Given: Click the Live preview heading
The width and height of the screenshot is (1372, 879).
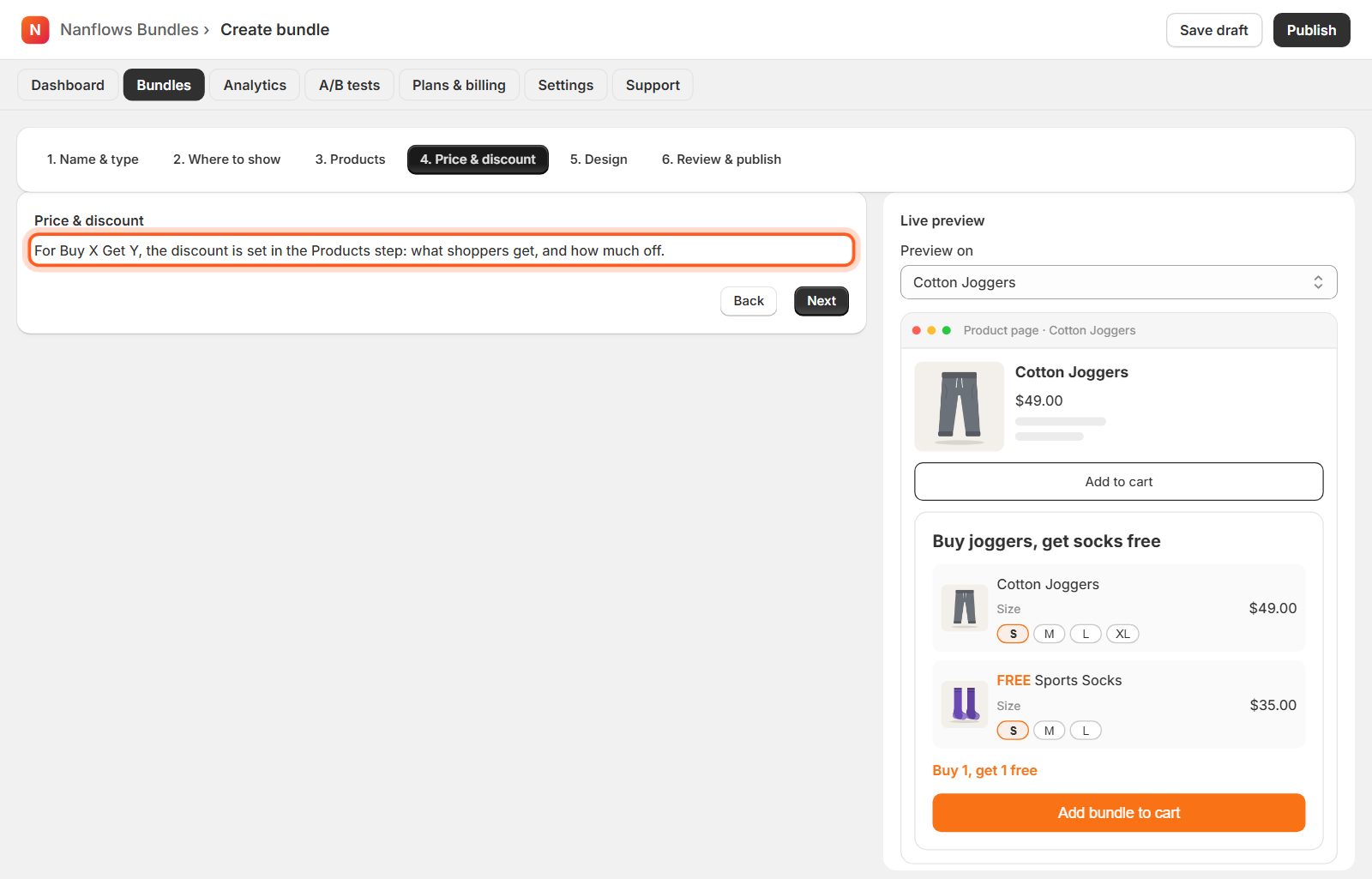Looking at the screenshot, I should pos(942,220).
